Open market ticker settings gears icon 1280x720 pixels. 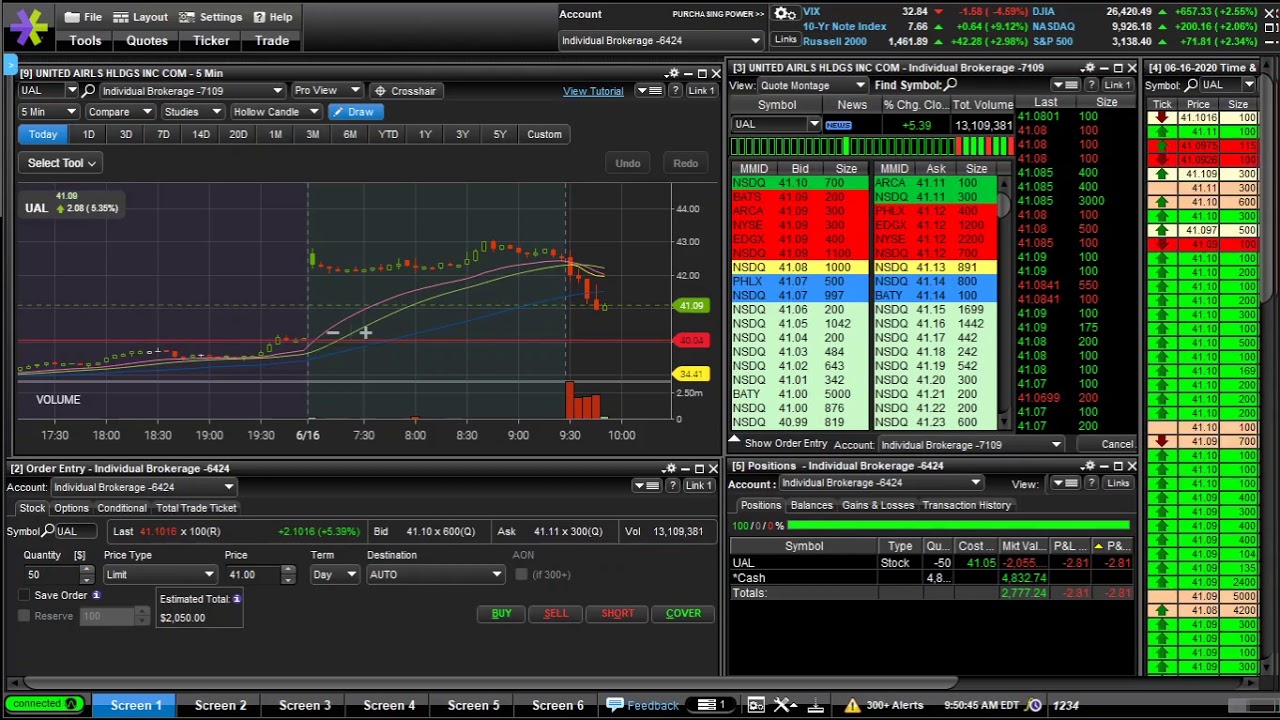(x=785, y=14)
